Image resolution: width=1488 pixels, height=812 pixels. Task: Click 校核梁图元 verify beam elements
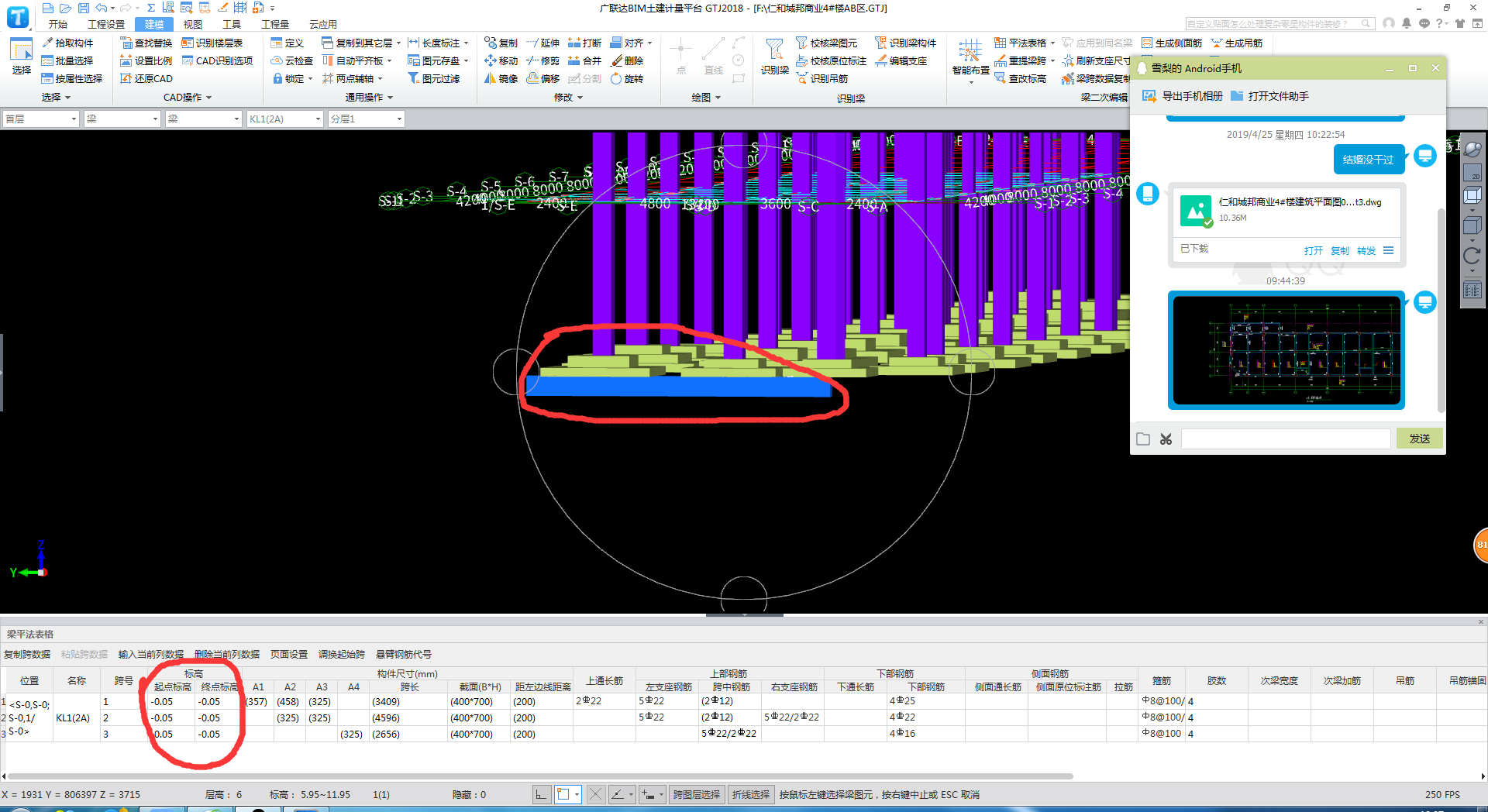[x=827, y=43]
